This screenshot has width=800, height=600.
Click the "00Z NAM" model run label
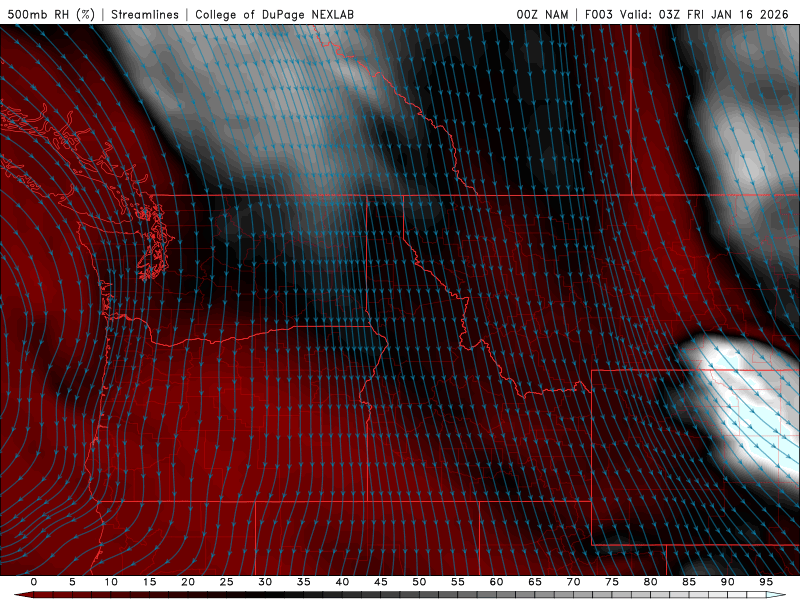[x=542, y=14]
